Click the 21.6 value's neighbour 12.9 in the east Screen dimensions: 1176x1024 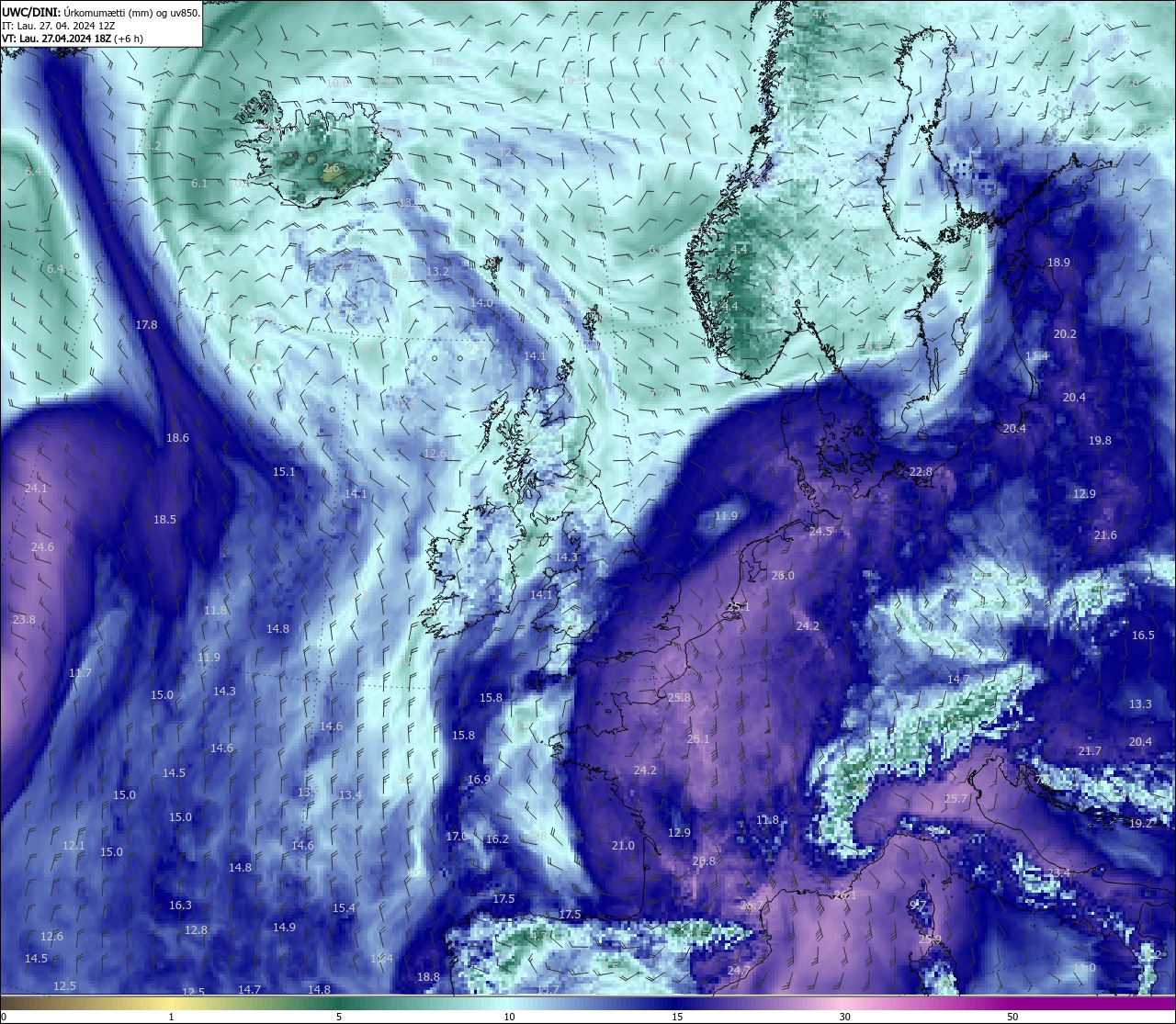[1084, 494]
